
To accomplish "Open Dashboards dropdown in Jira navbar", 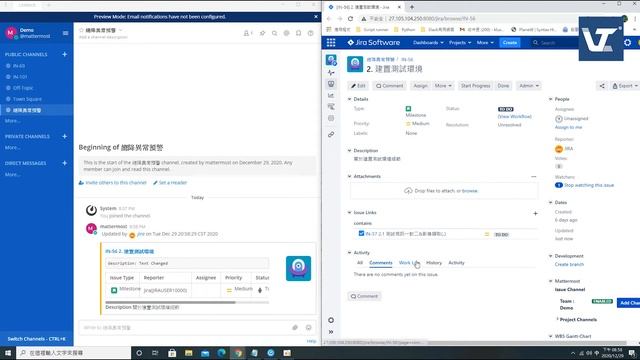I will point(428,42).
